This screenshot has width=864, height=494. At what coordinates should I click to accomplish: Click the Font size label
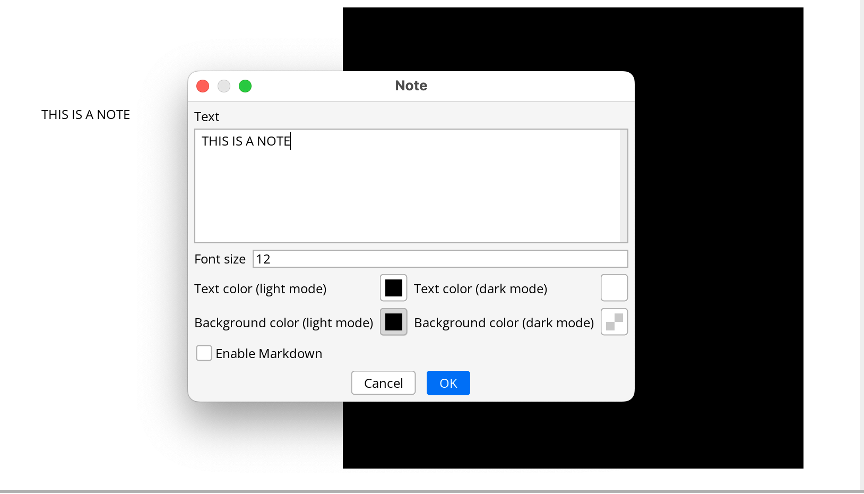tap(220, 259)
